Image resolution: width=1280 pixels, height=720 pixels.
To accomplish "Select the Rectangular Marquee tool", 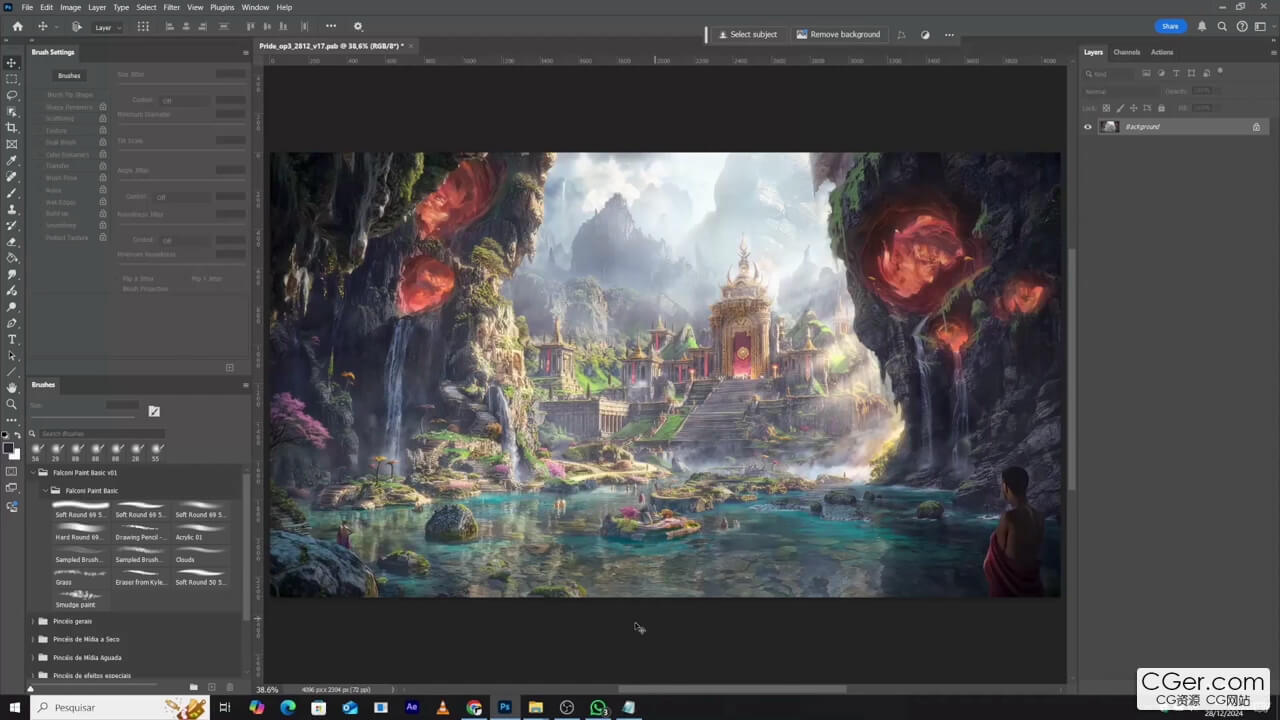I will click(x=12, y=79).
